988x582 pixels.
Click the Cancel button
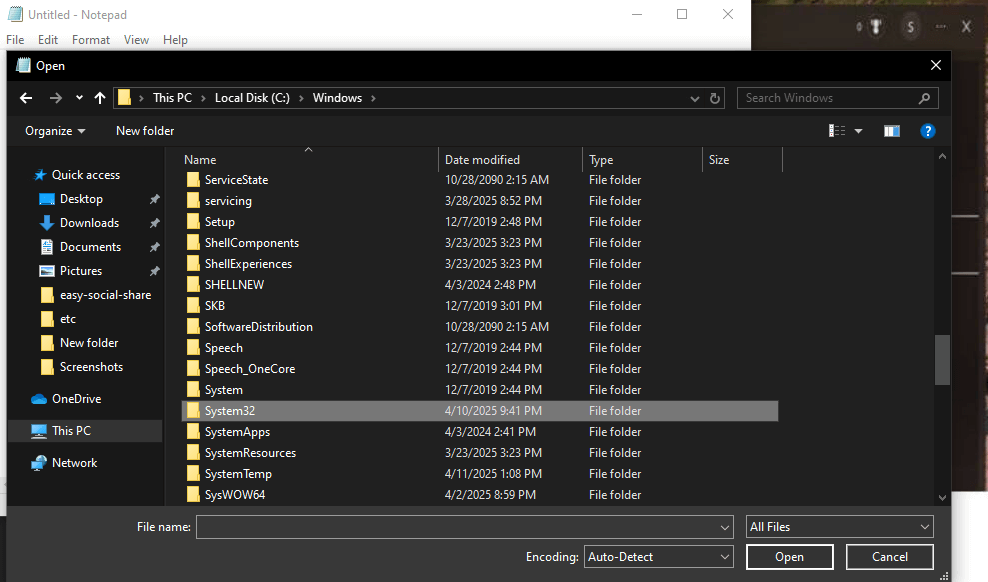890,557
